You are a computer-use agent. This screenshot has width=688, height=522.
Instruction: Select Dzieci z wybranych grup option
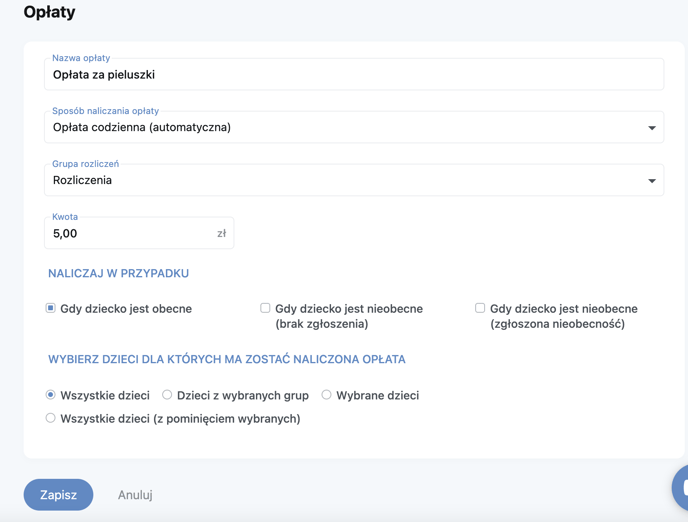[167, 395]
